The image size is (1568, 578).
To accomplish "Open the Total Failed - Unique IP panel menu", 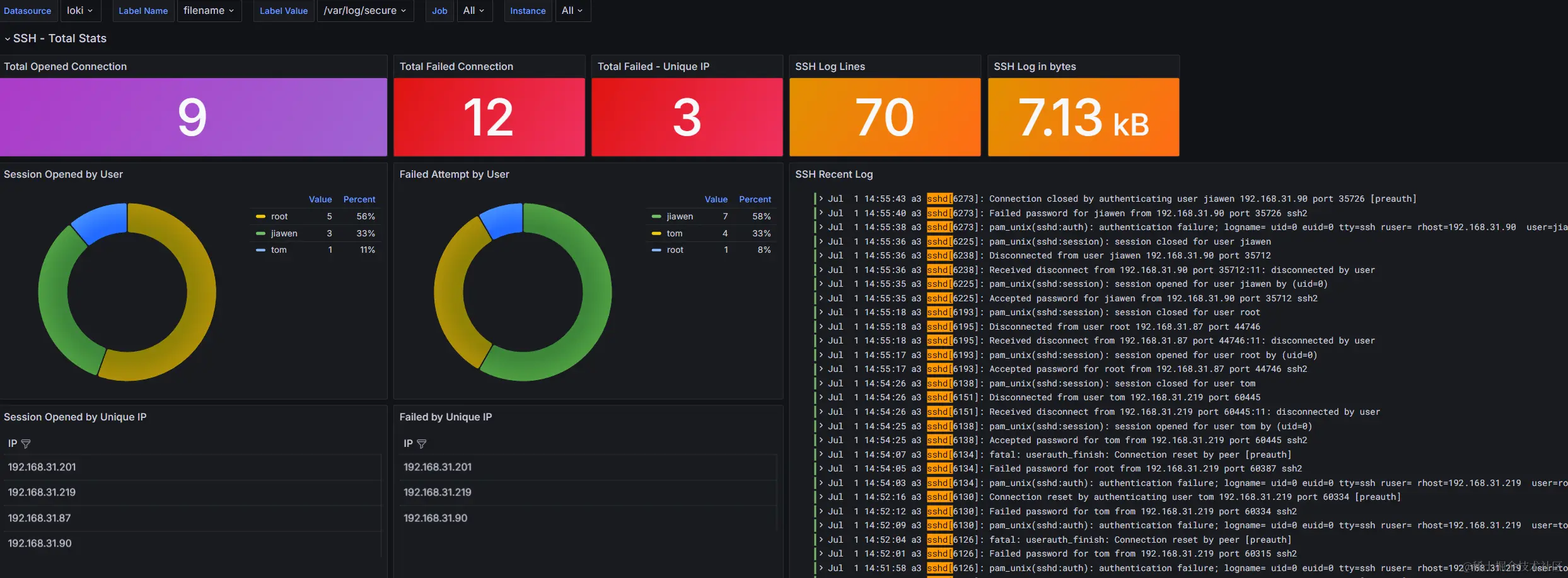I will click(653, 66).
